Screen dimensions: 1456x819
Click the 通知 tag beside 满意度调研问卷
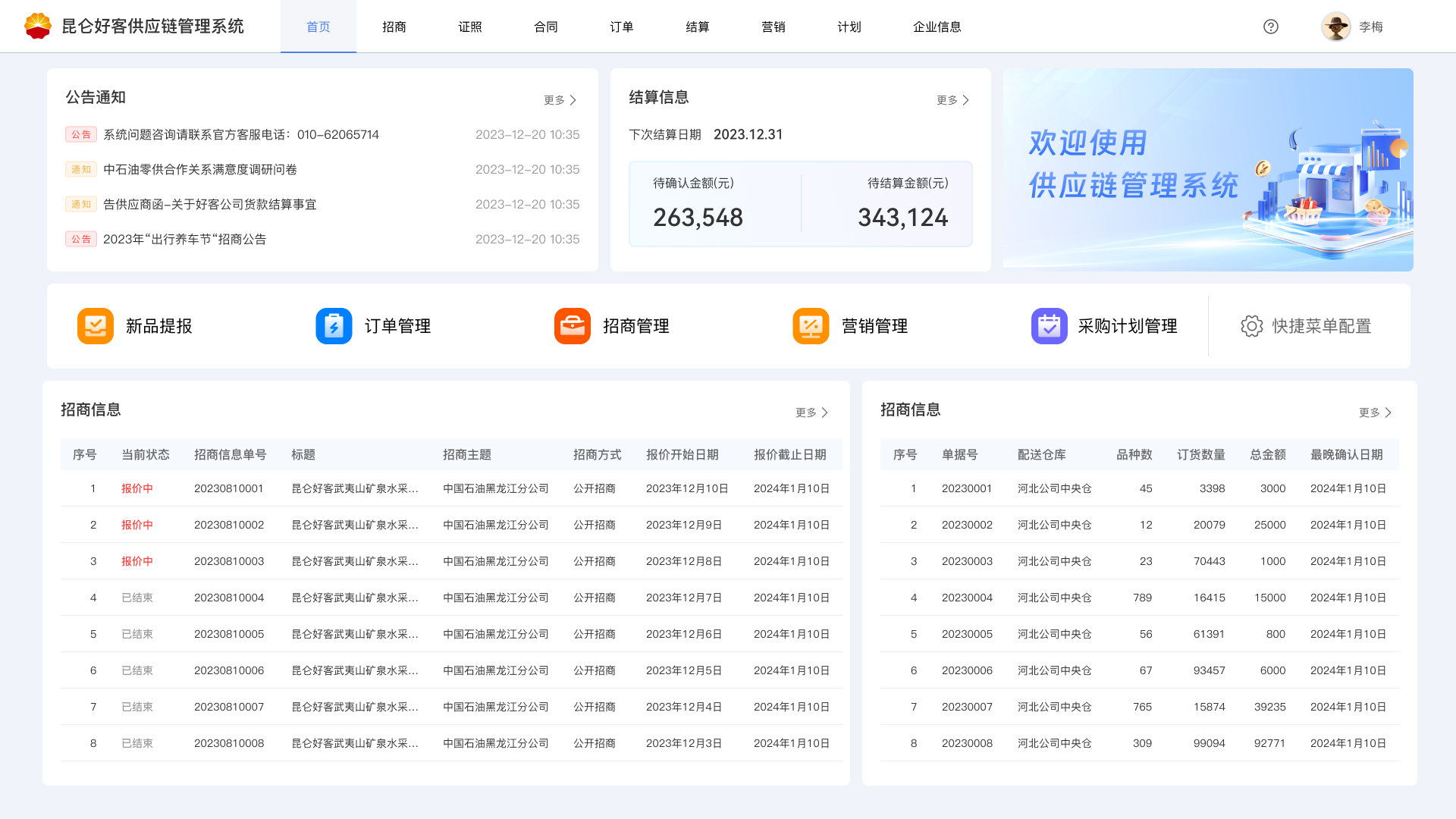pos(81,169)
